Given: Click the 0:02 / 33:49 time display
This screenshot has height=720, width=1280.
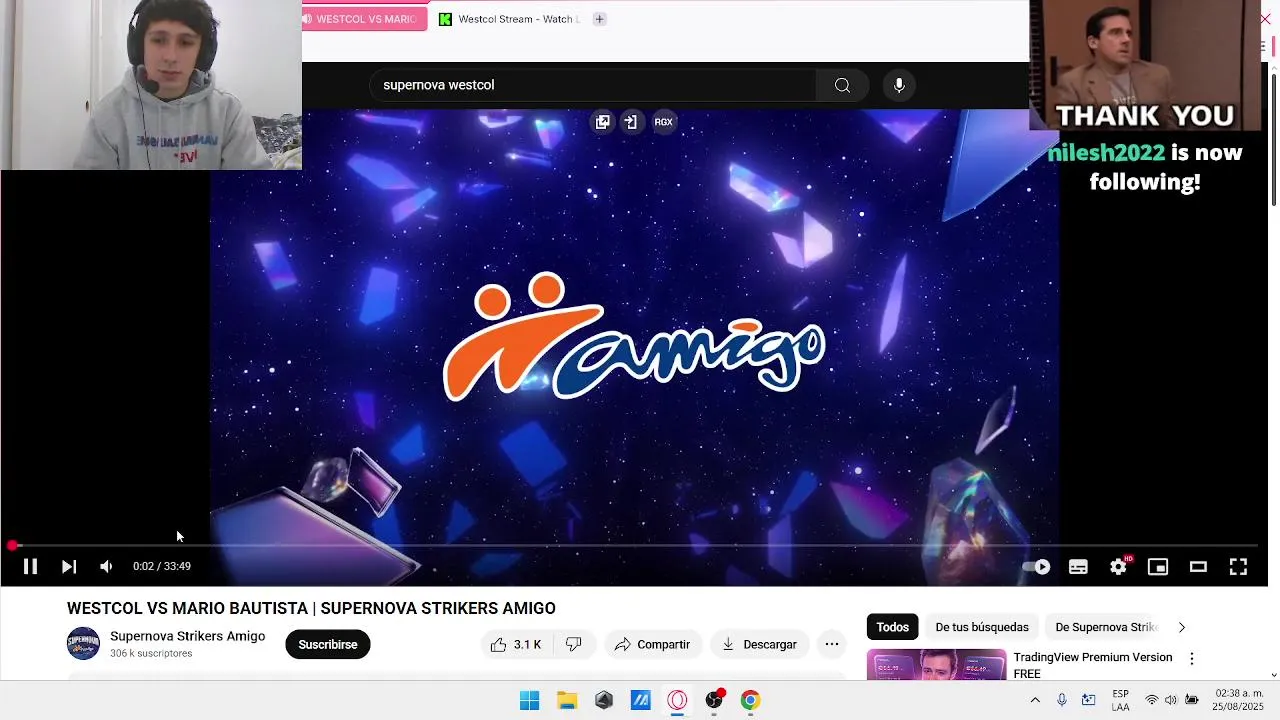Looking at the screenshot, I should (162, 567).
